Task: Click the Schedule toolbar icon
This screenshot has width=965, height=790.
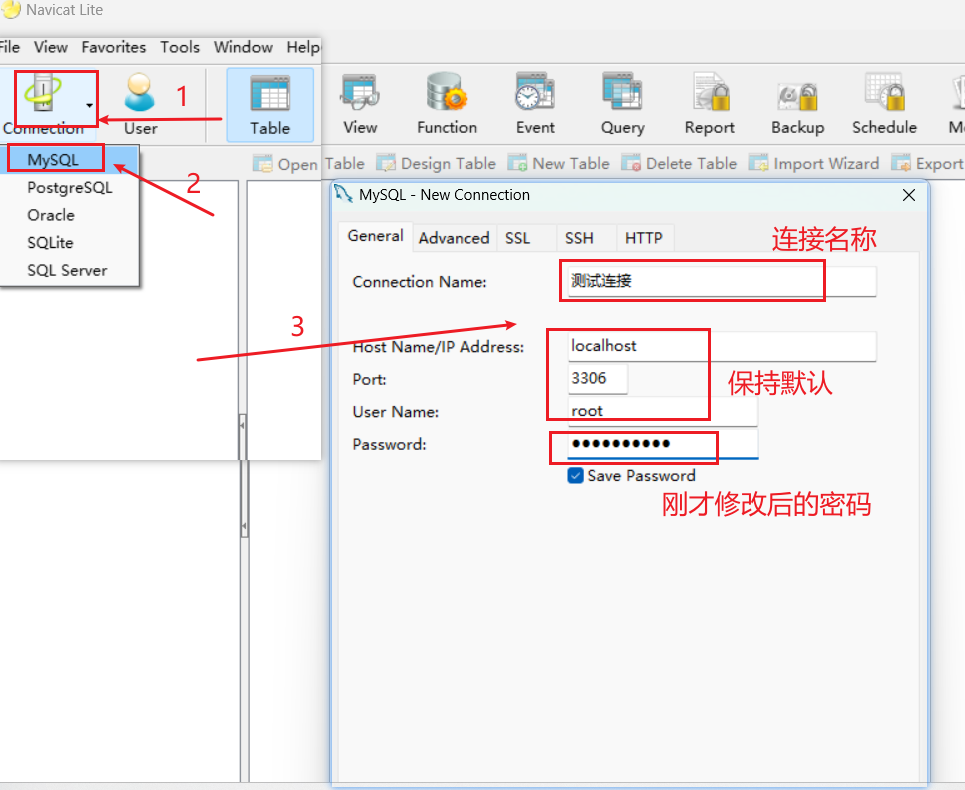Action: pos(884,104)
